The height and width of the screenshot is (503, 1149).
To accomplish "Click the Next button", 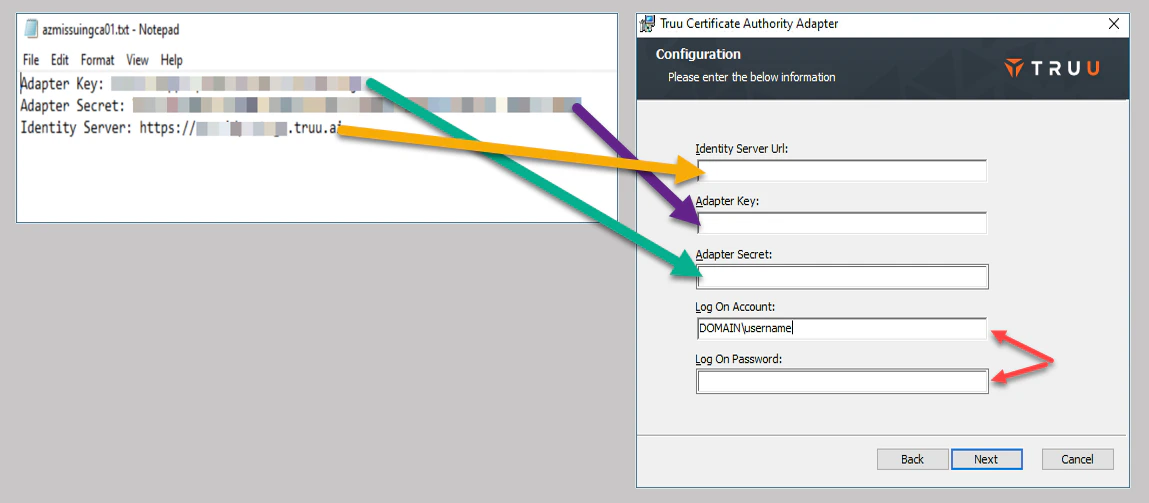I will pyautogui.click(x=986, y=459).
